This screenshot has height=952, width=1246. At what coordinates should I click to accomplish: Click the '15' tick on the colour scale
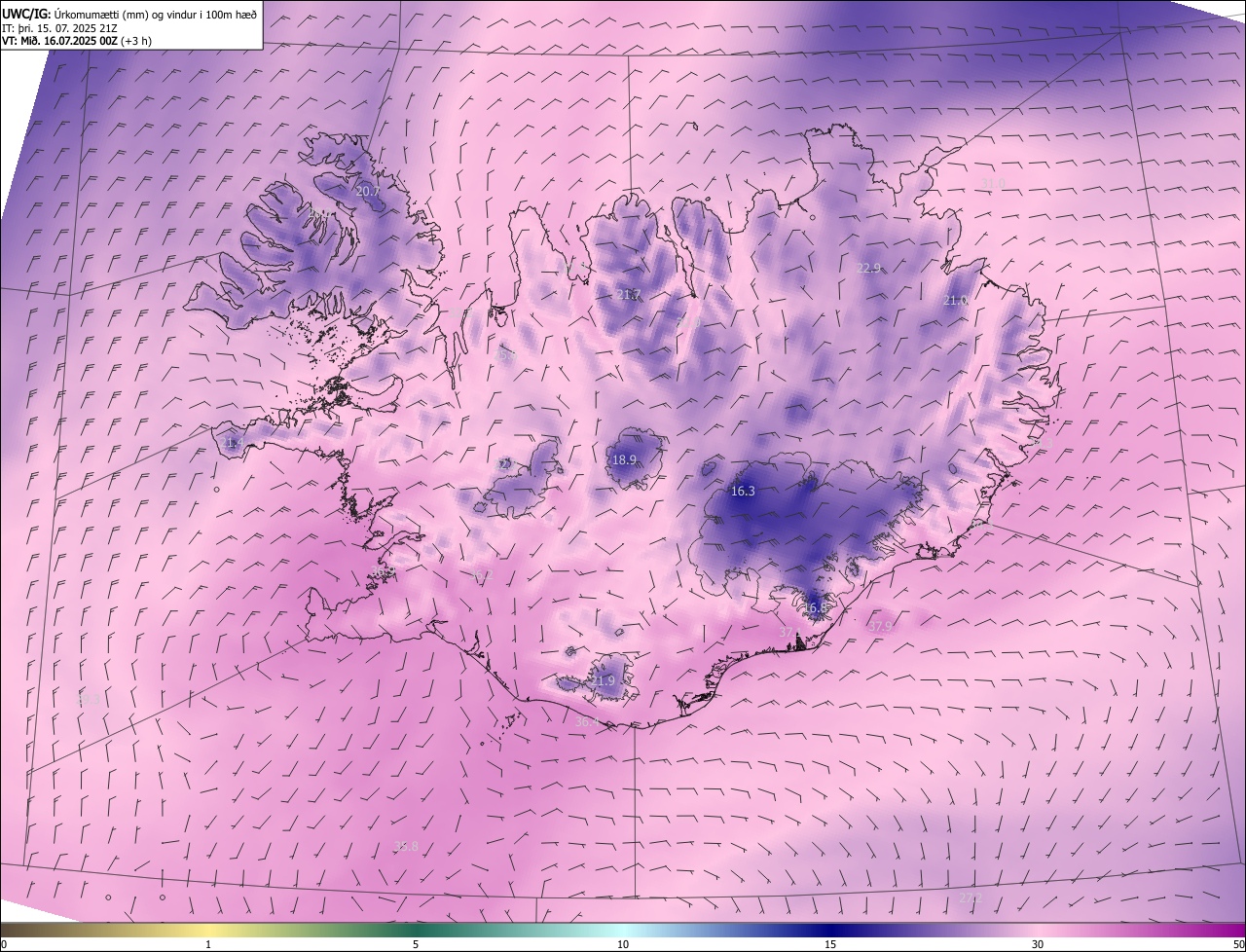[830, 944]
